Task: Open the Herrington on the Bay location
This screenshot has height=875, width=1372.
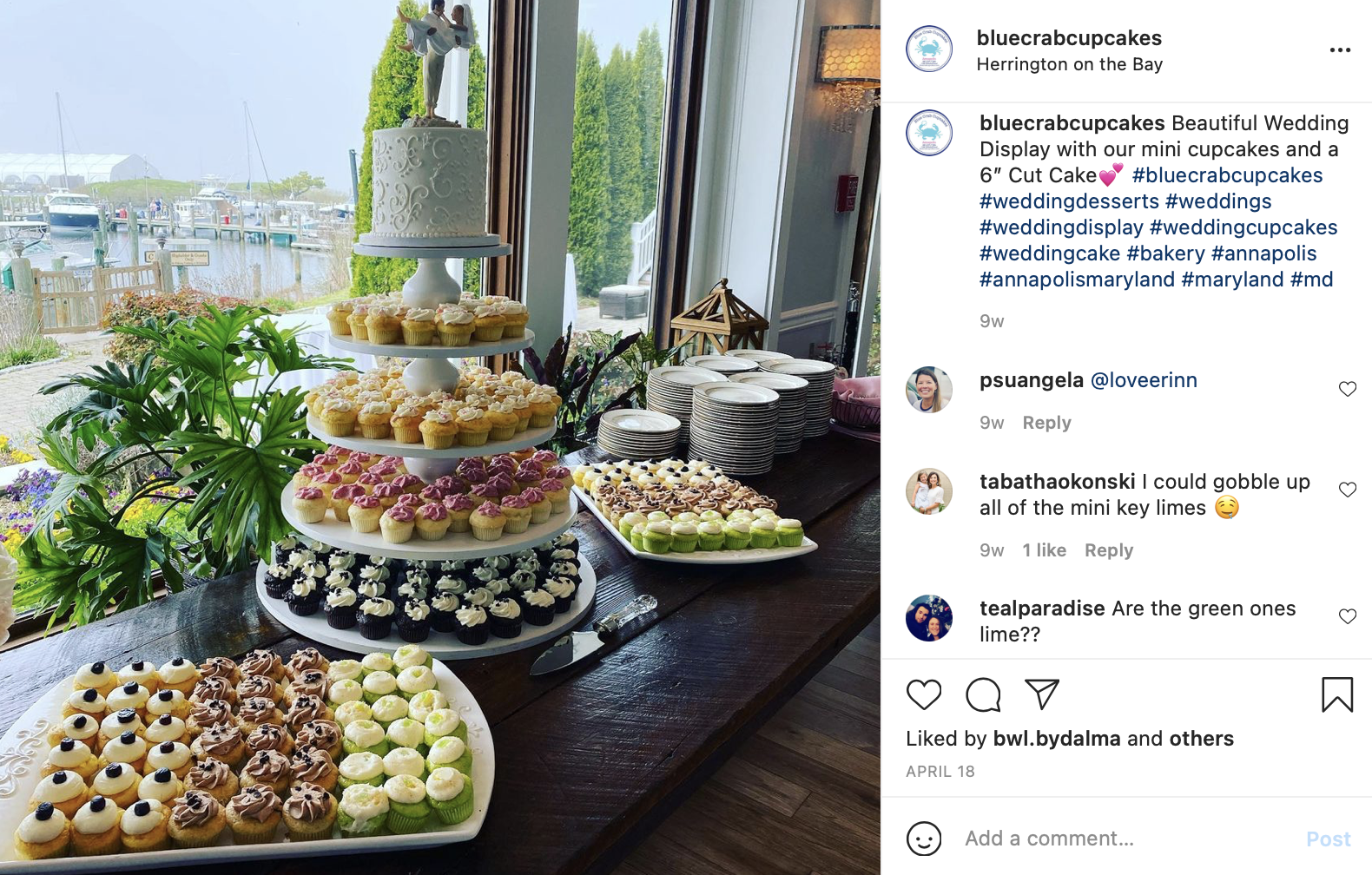Action: coord(1069,64)
